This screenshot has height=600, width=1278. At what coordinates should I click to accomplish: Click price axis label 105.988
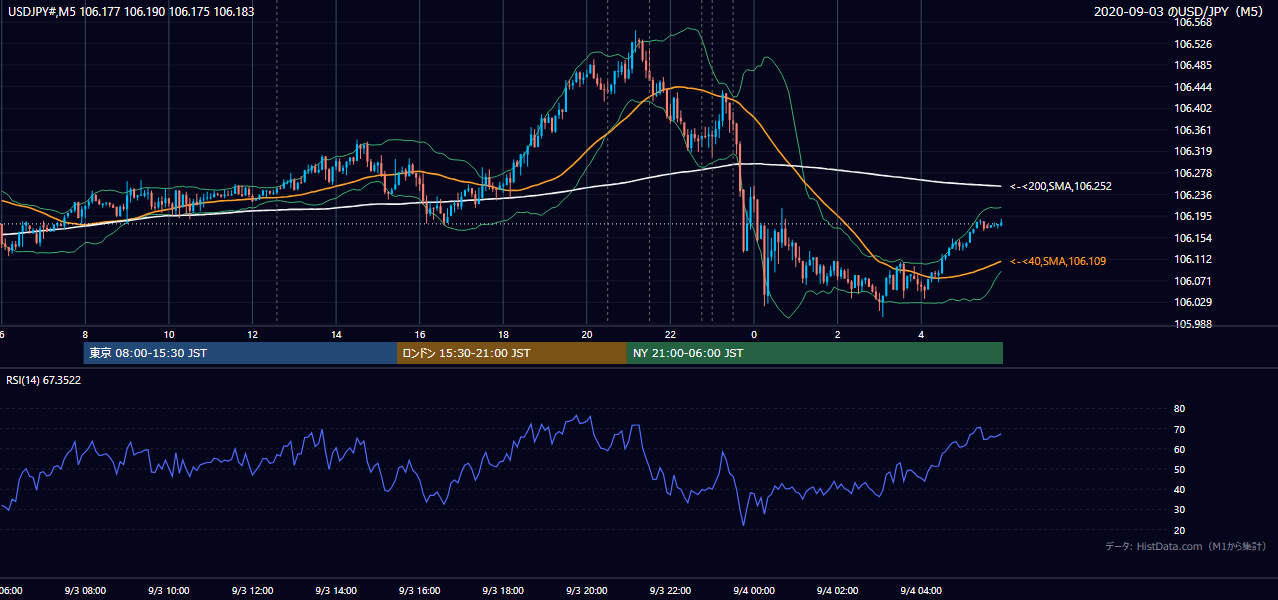point(1192,324)
